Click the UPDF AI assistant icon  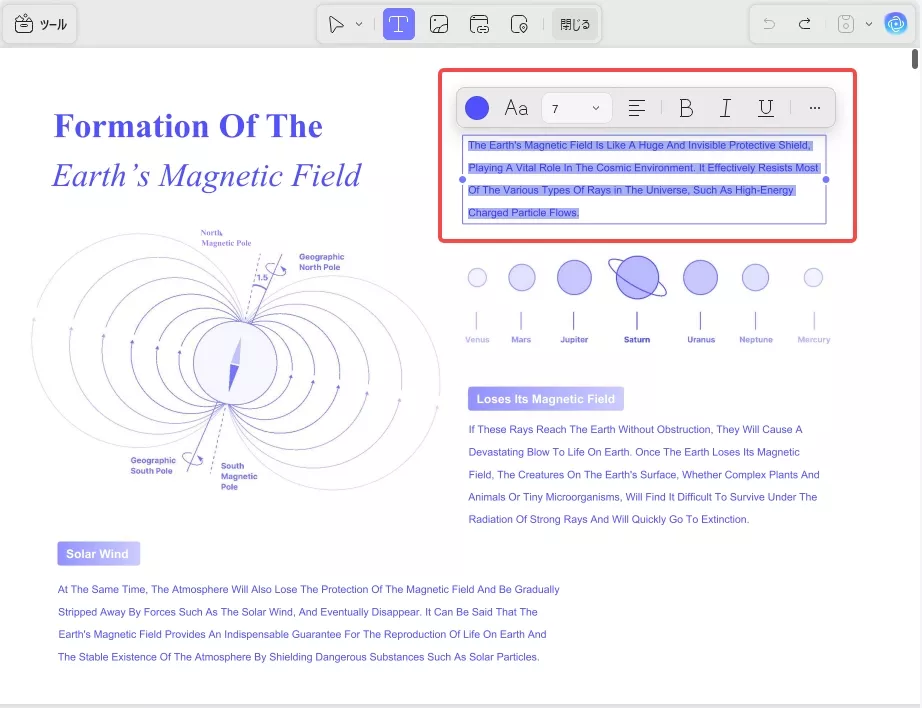[x=895, y=24]
